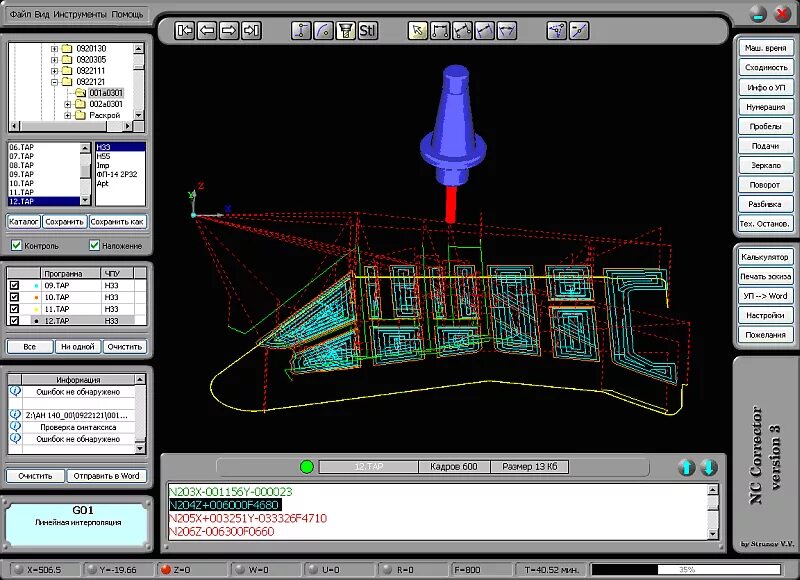Select code line N205X+003251Y-033326F4710
This screenshot has height=580, width=800.
(x=248, y=518)
